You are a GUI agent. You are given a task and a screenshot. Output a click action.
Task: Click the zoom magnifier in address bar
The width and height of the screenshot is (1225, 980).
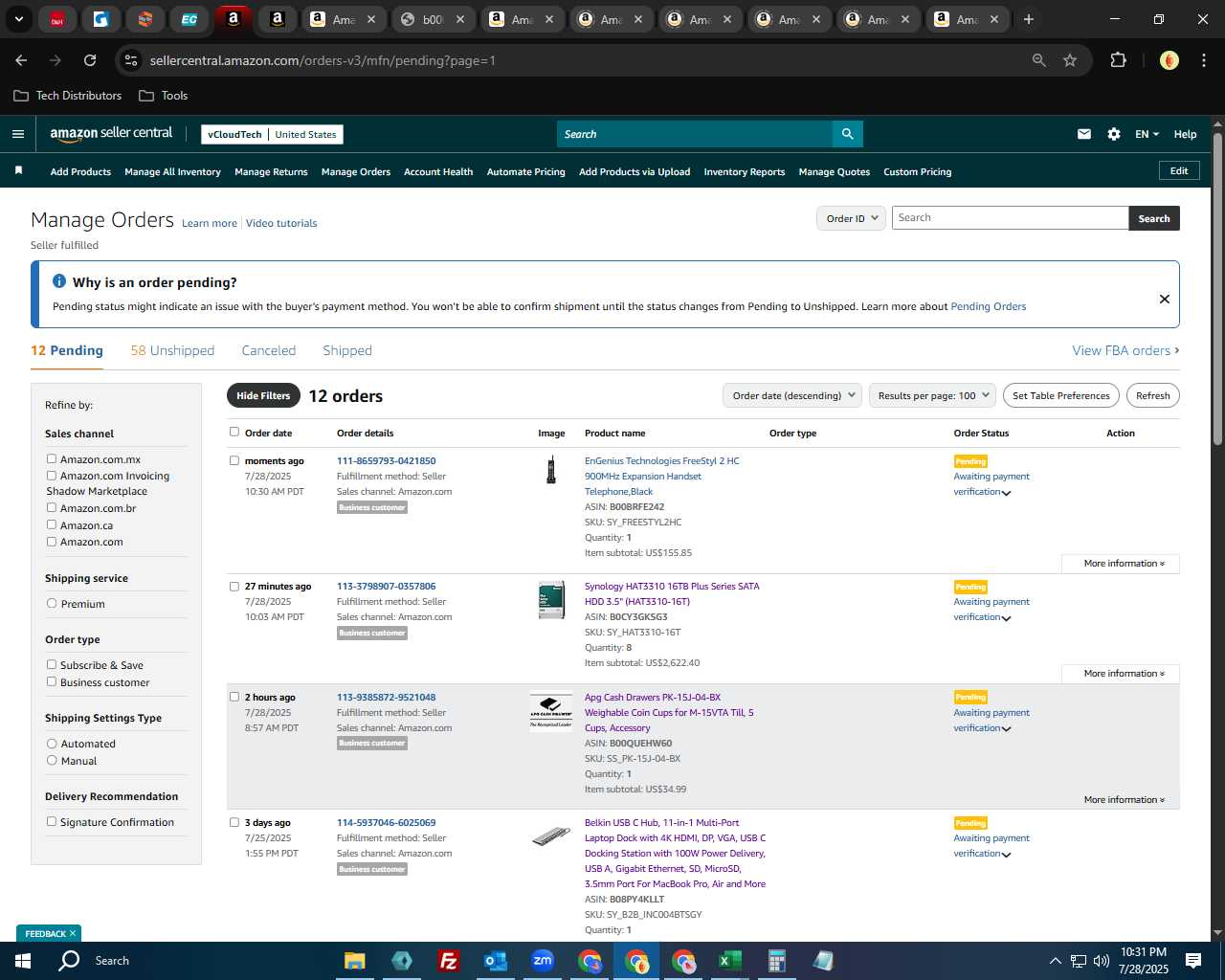click(1039, 60)
